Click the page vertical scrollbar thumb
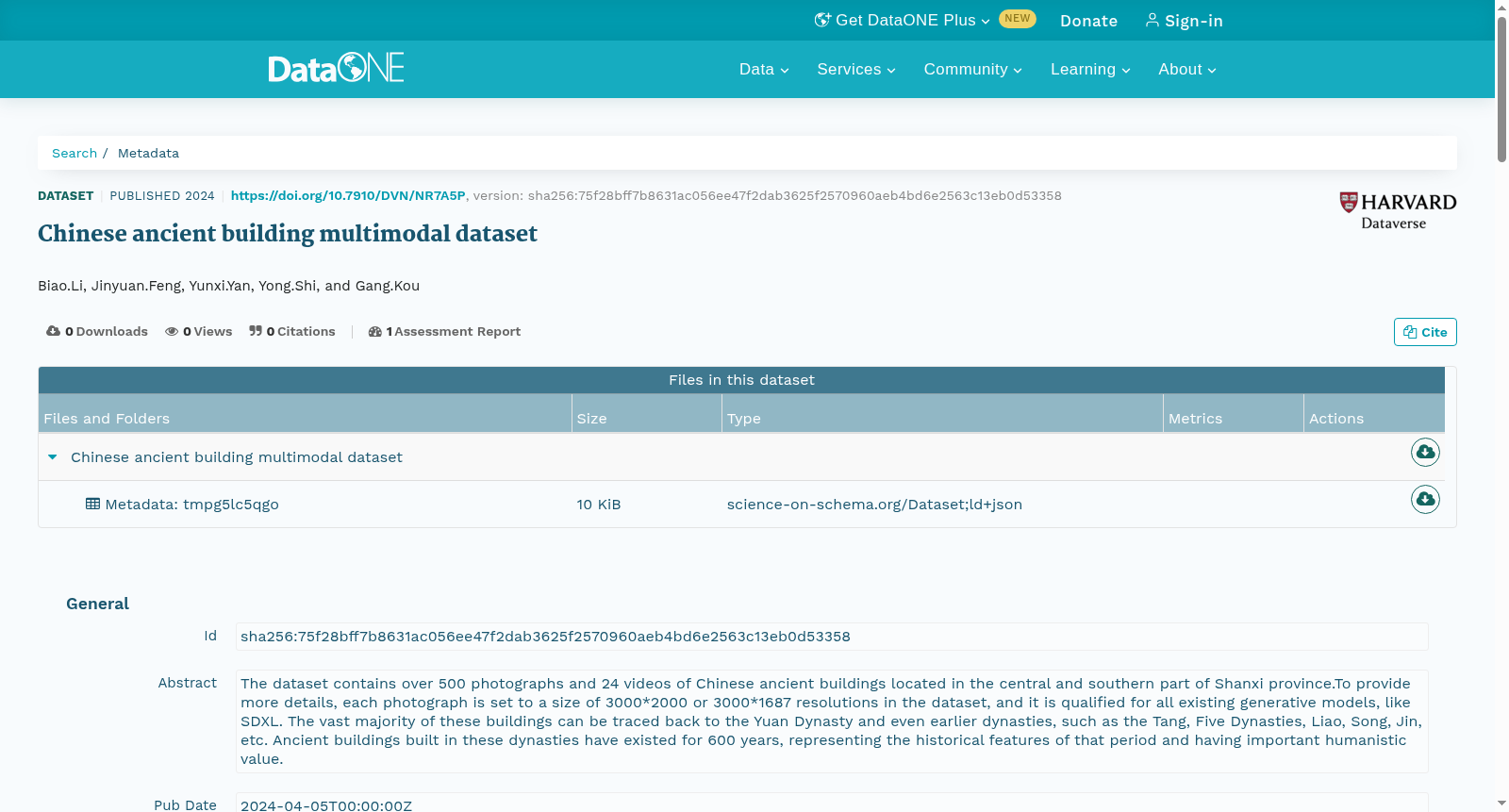The image size is (1509, 812). pos(1501,90)
